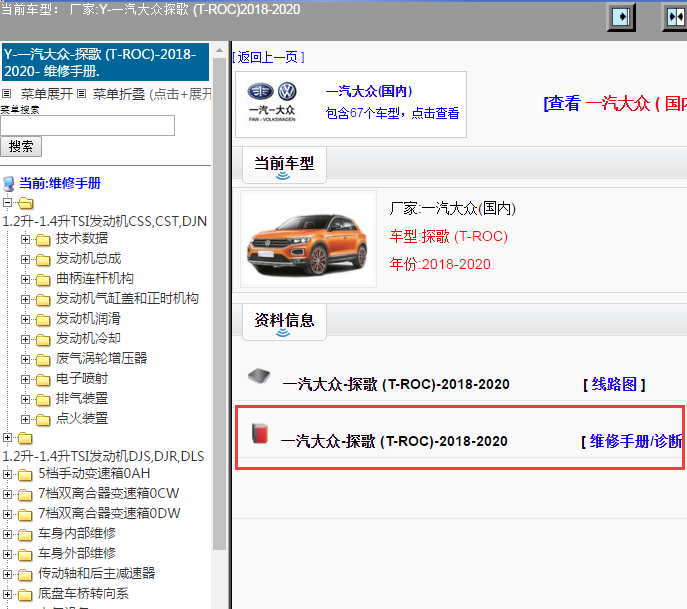Select 7档双离合器变速箱0CW tree item
The height and width of the screenshot is (609, 687).
pyautogui.click(x=109, y=494)
